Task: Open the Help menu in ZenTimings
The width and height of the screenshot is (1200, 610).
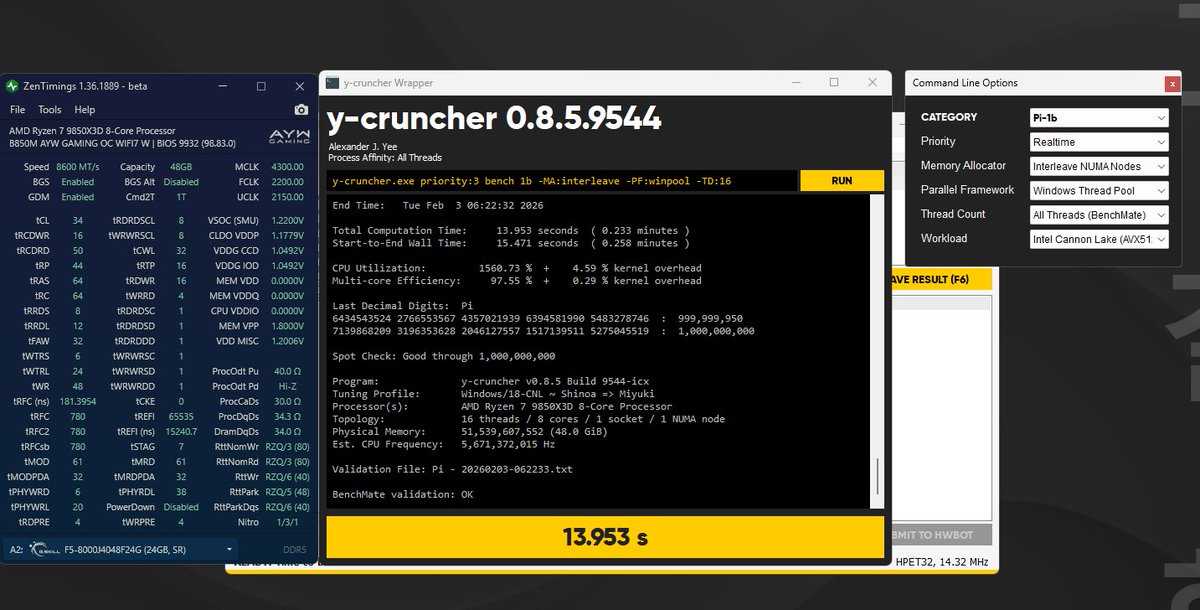Action: [x=85, y=110]
